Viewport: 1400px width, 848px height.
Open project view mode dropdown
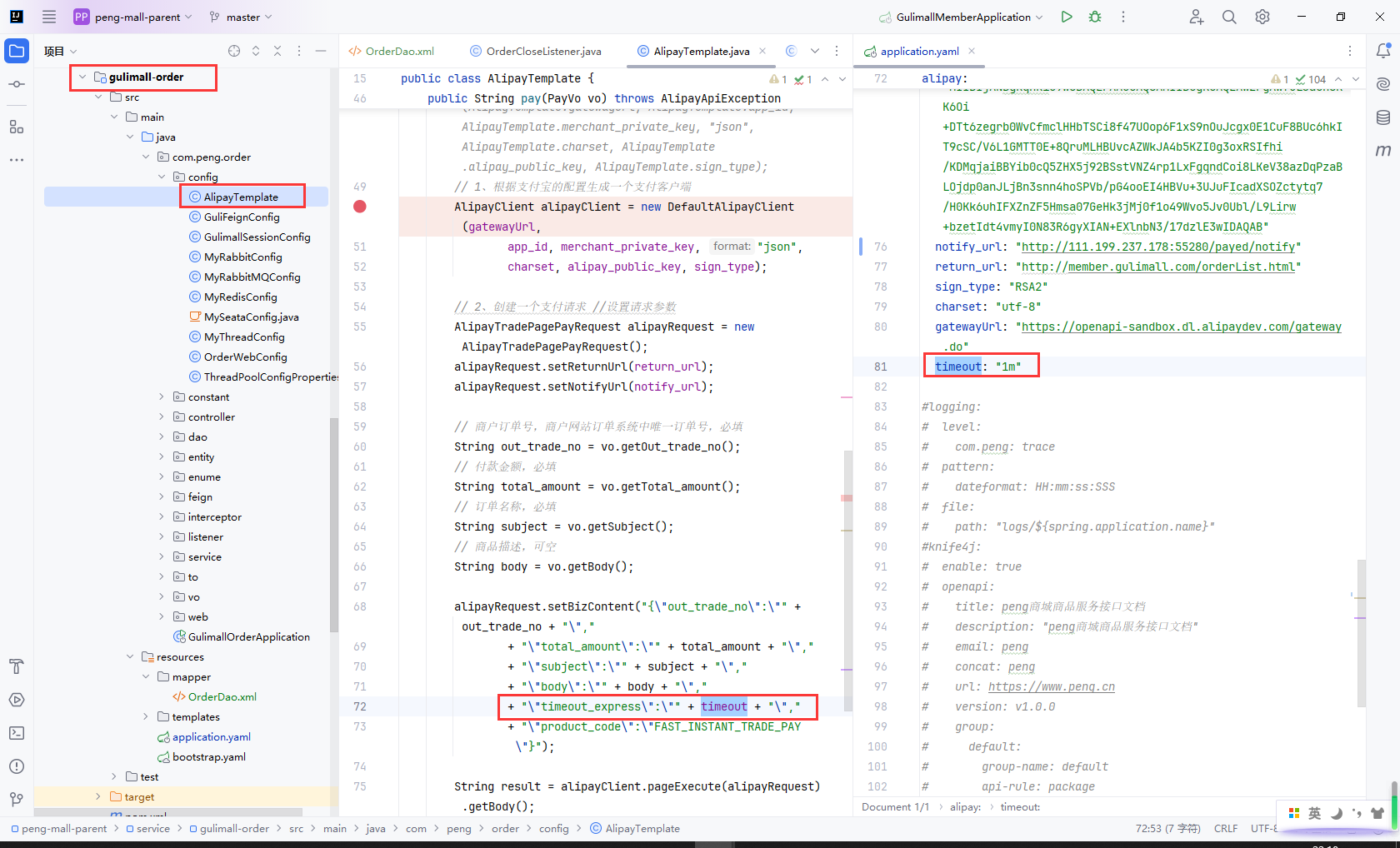61,51
